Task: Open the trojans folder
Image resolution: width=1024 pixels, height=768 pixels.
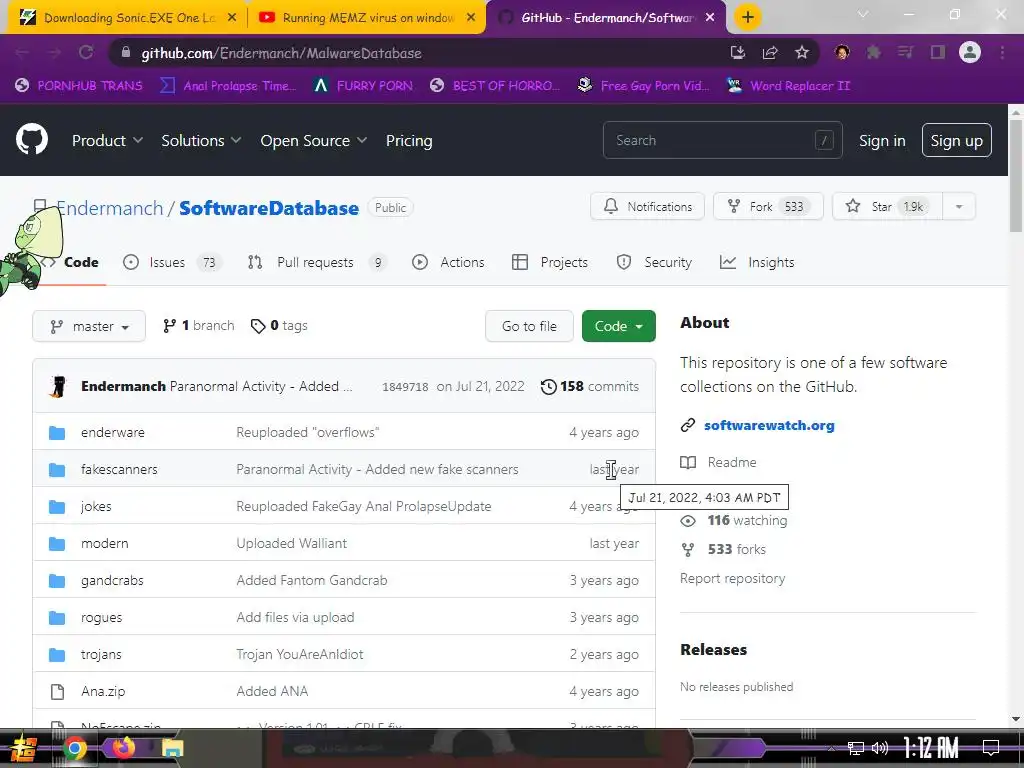Action: [x=101, y=654]
